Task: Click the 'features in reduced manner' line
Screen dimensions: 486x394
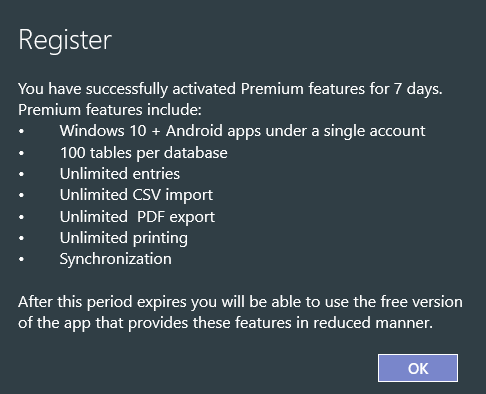Action: point(226,323)
